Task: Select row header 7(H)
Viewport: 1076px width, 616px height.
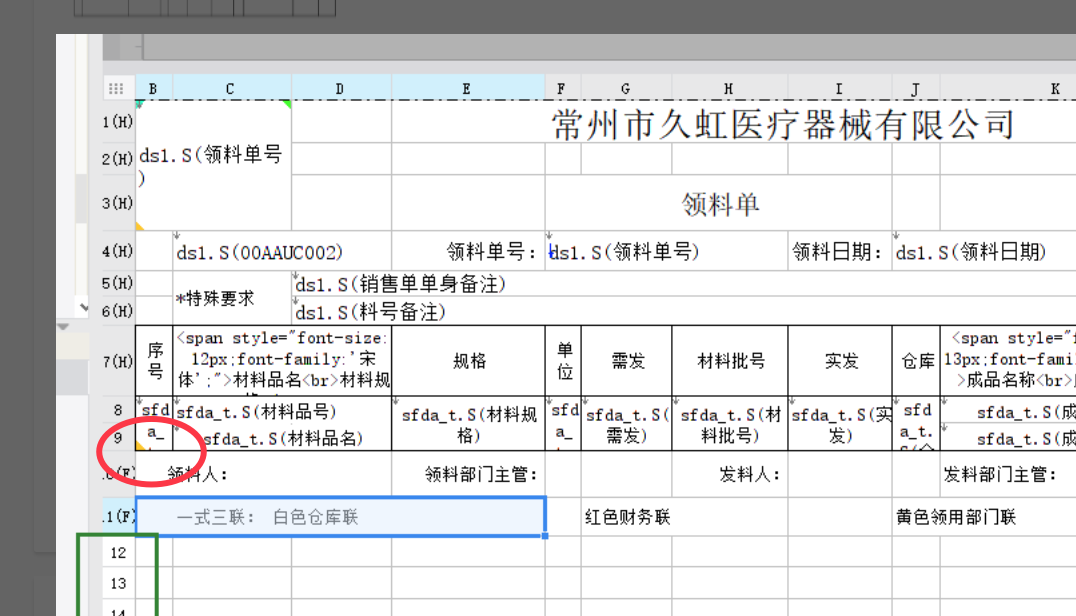Action: tap(118, 361)
